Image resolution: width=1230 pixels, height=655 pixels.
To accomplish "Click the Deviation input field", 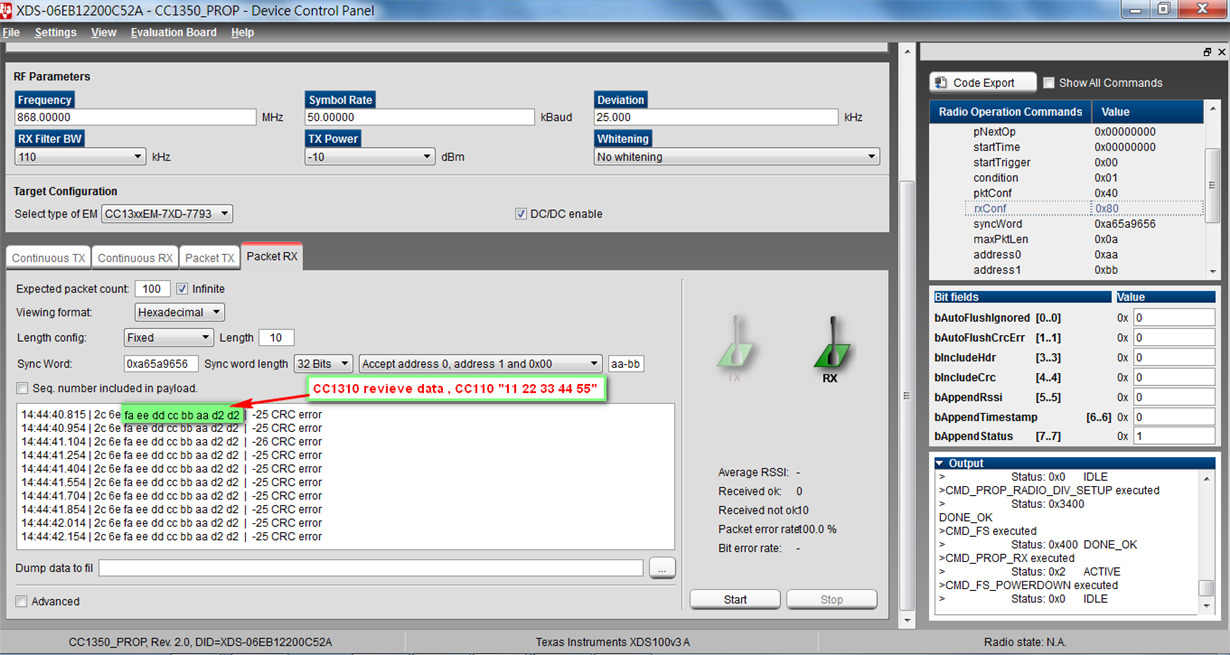I will pyautogui.click(x=716, y=117).
